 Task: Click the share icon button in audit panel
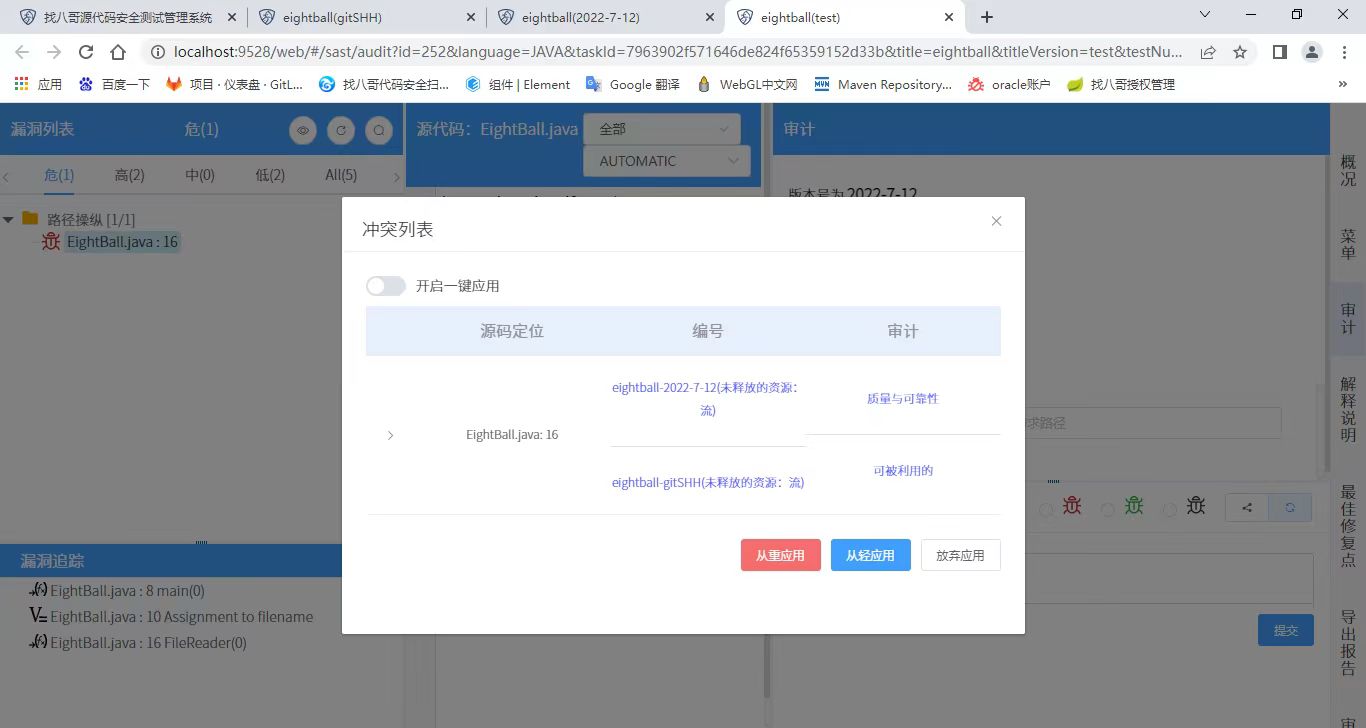tap(1247, 507)
